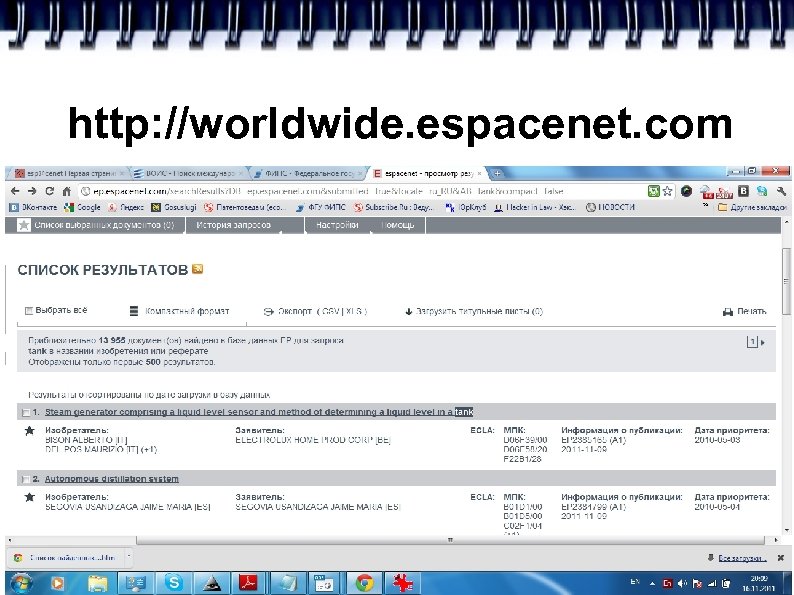Check the box for result 1 Steam generator
The width and height of the screenshot is (794, 595).
(x=25, y=412)
